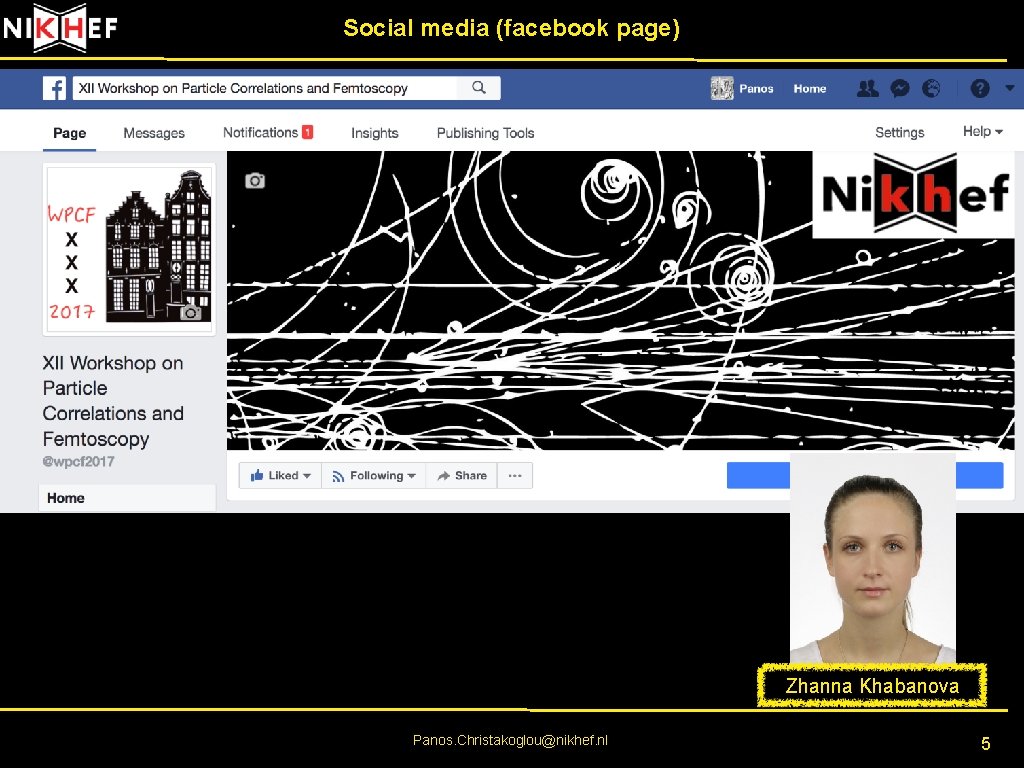Click the email Panos.Christakoglou@nikhef.nl
1024x768 pixels.
point(510,741)
